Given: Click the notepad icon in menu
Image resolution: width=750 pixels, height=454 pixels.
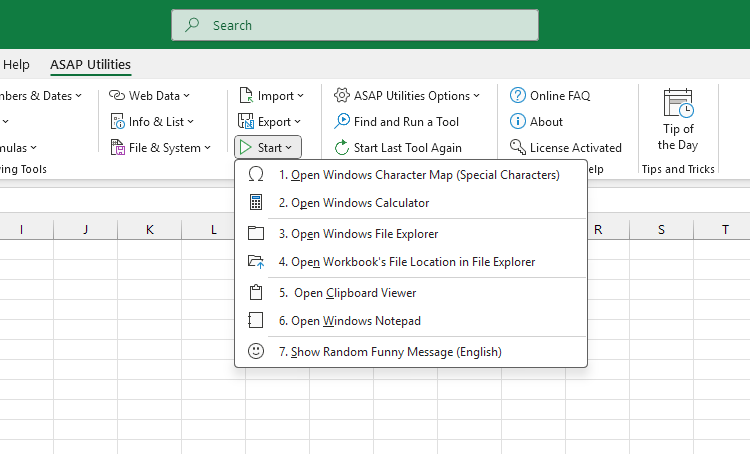Looking at the screenshot, I should pyautogui.click(x=256, y=320).
